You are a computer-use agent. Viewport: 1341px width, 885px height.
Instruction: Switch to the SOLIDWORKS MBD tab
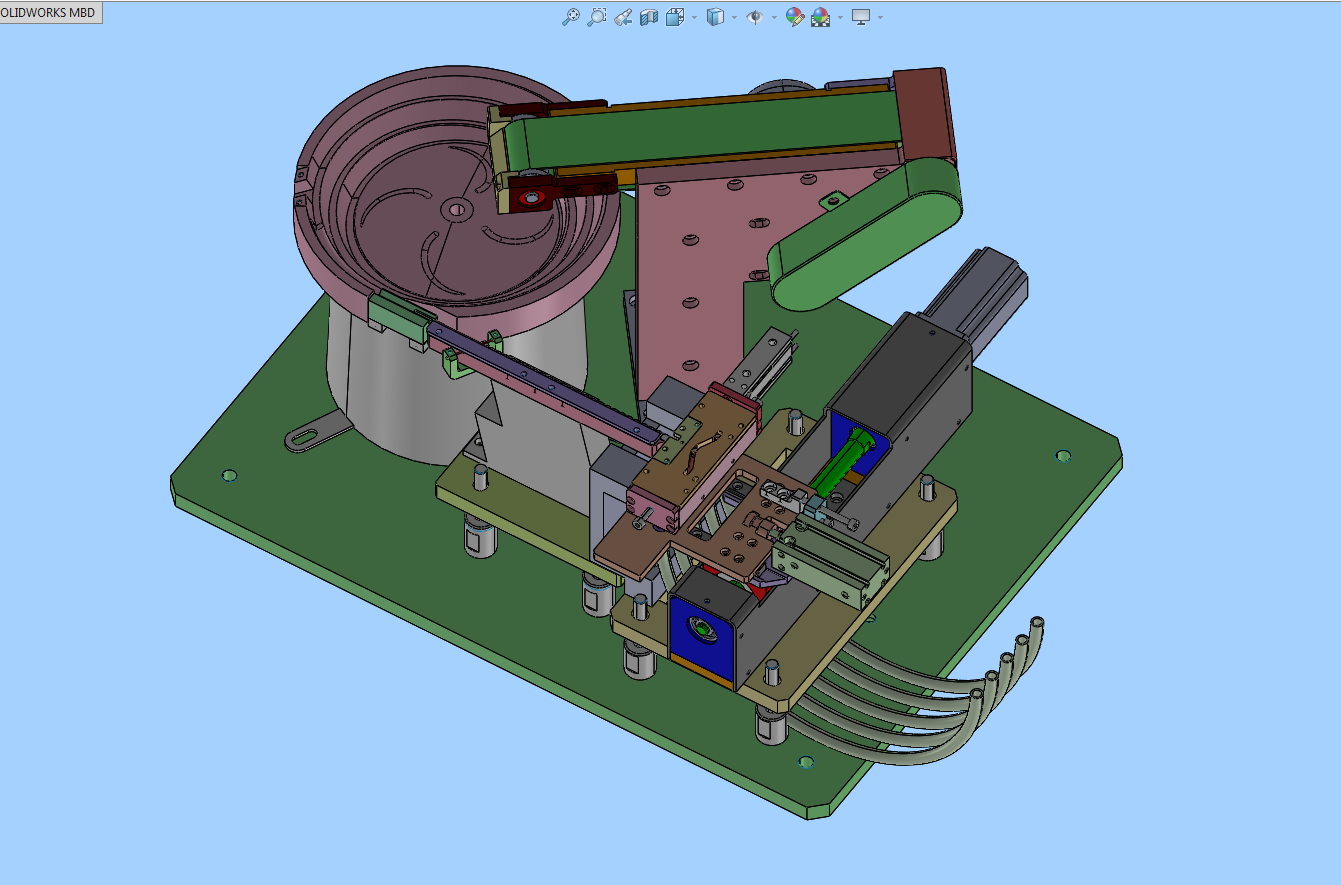click(50, 13)
